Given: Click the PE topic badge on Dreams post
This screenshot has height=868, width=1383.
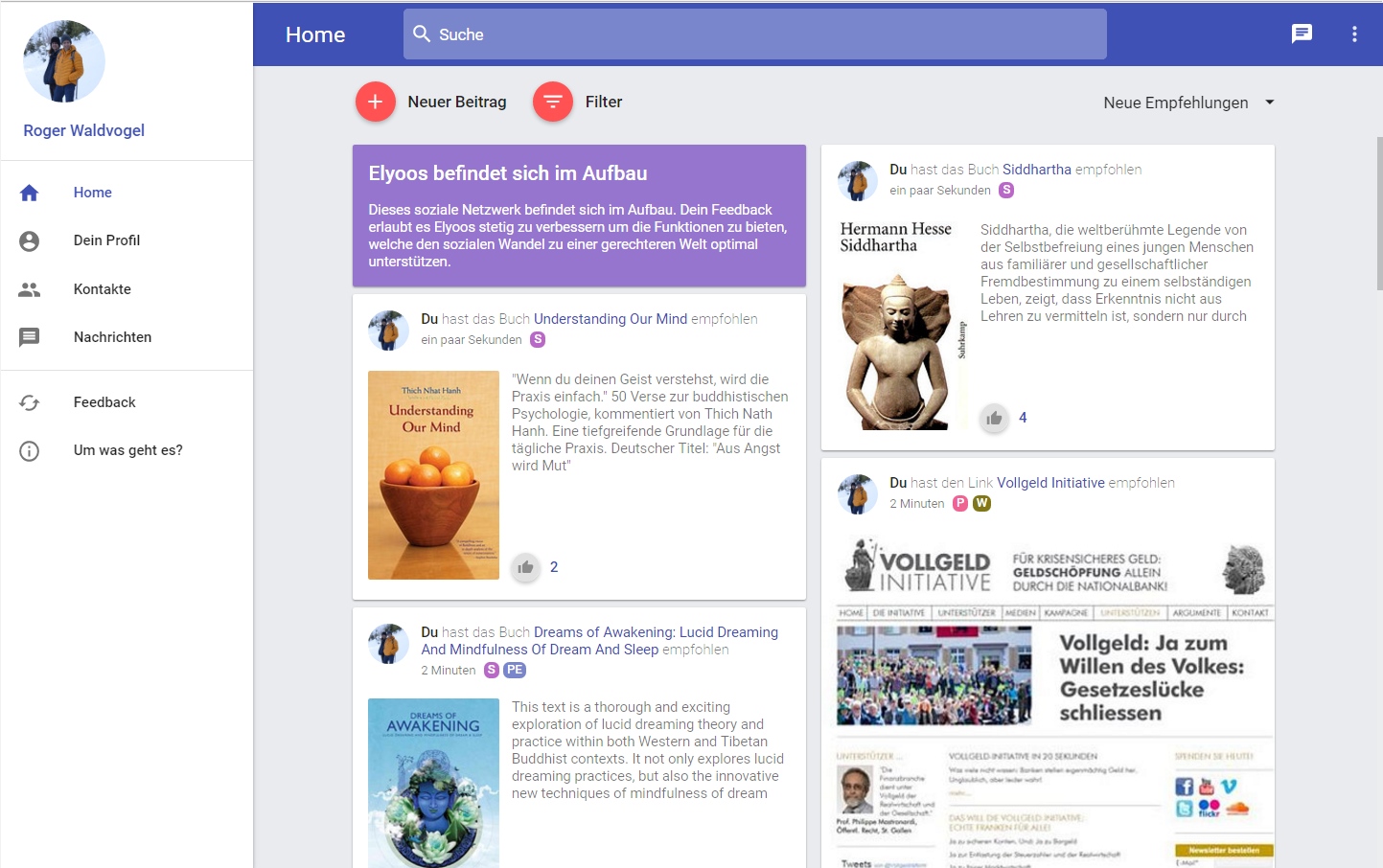Looking at the screenshot, I should 515,671.
